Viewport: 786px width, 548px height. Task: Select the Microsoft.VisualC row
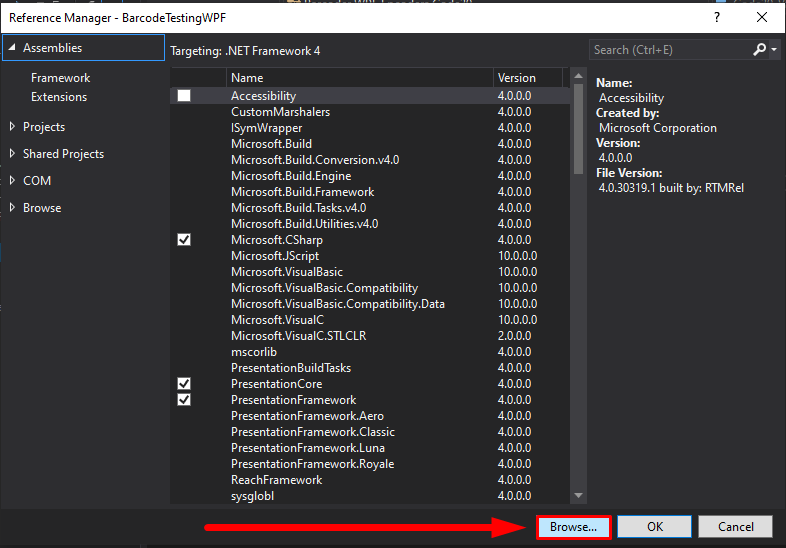coord(370,320)
